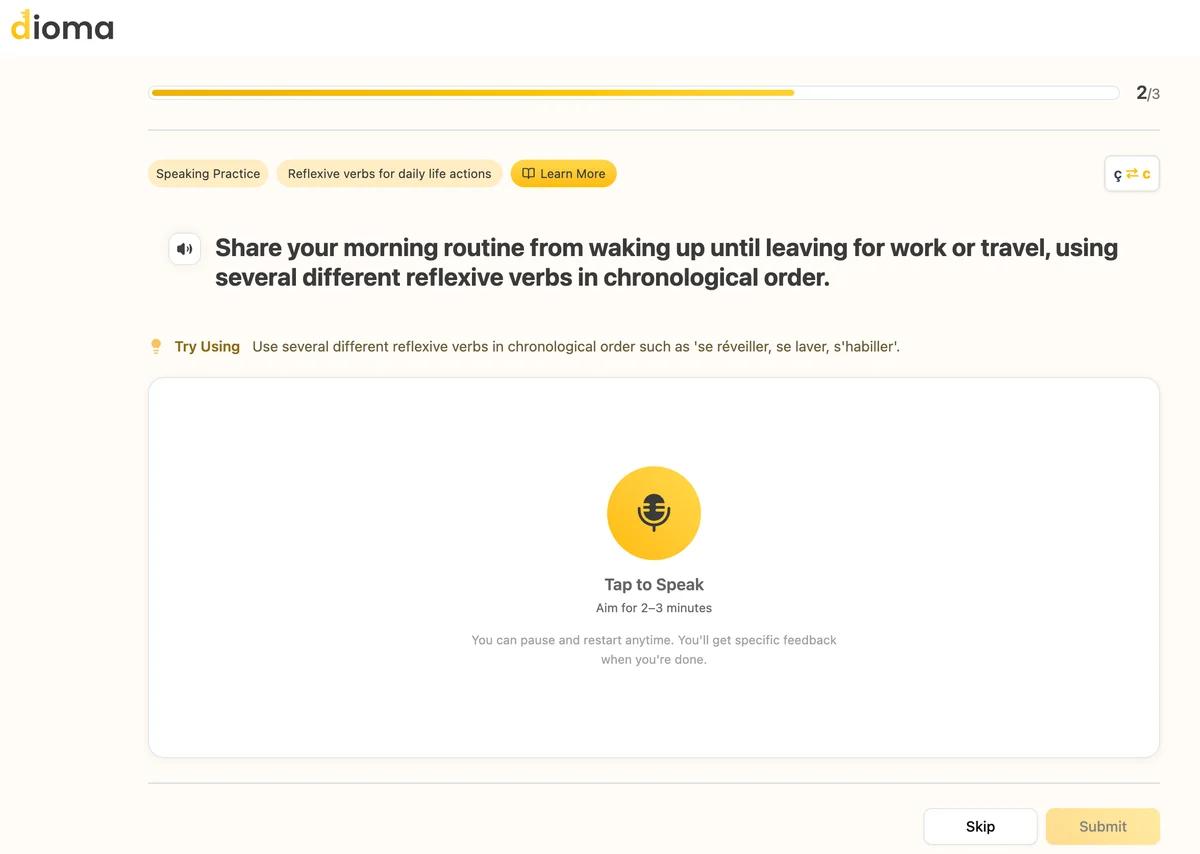The height and width of the screenshot is (854, 1200).
Task: Click the Tap to Speak label
Action: (x=654, y=585)
